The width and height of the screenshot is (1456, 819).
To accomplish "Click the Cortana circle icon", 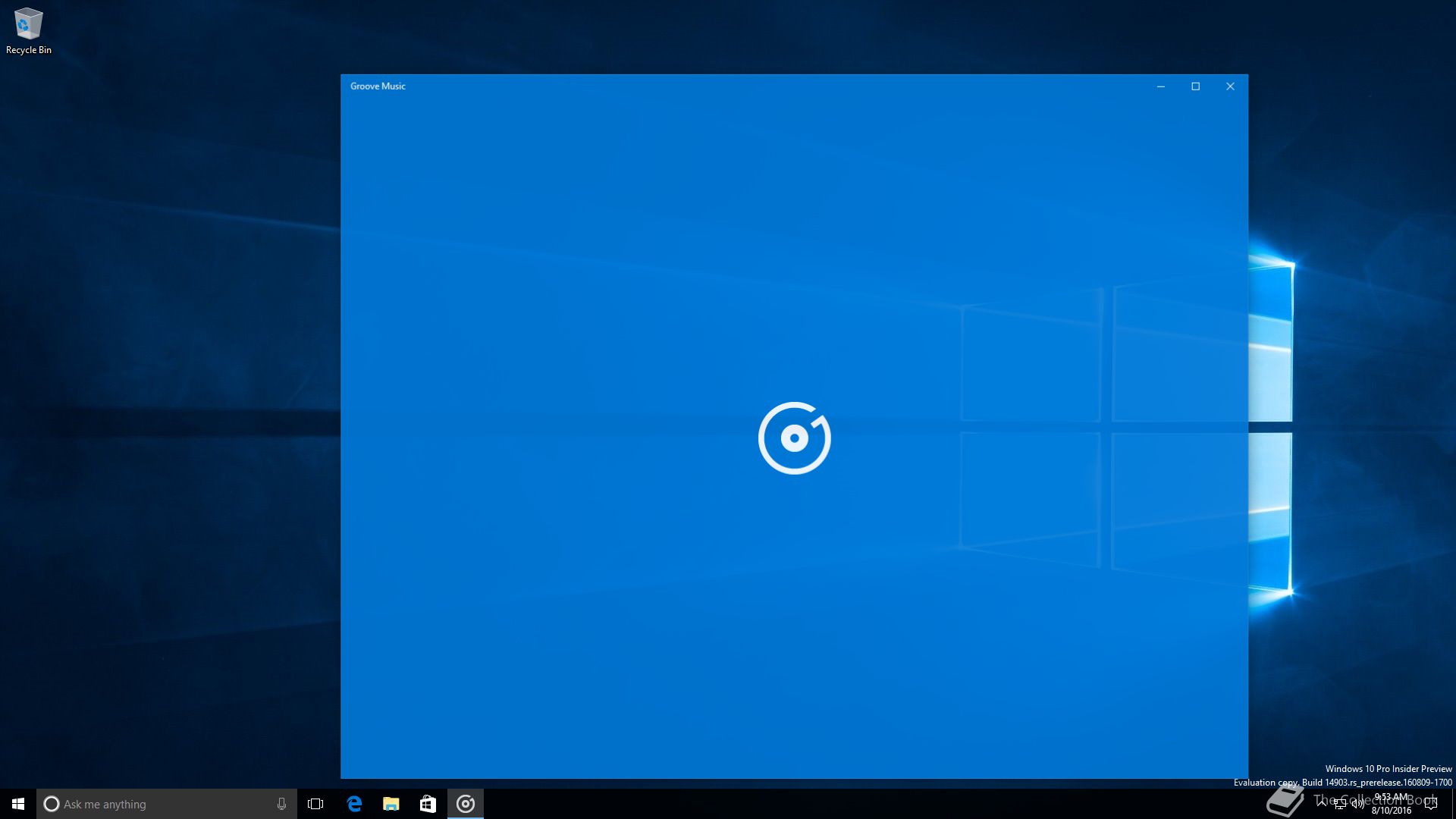I will pyautogui.click(x=52, y=804).
